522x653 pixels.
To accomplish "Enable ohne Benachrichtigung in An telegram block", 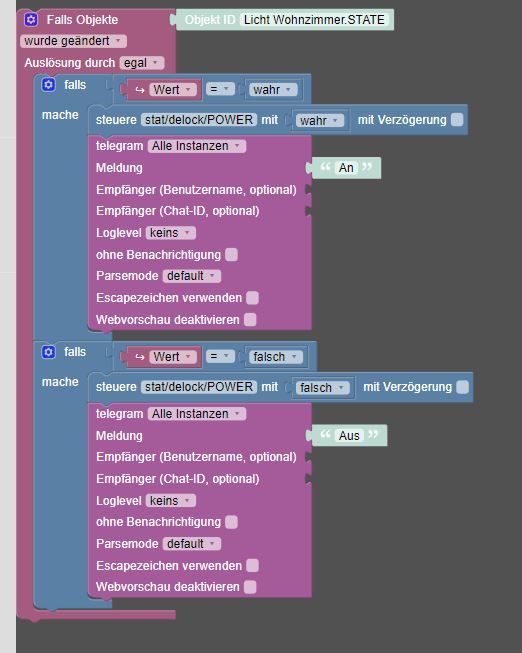I will coord(231,254).
